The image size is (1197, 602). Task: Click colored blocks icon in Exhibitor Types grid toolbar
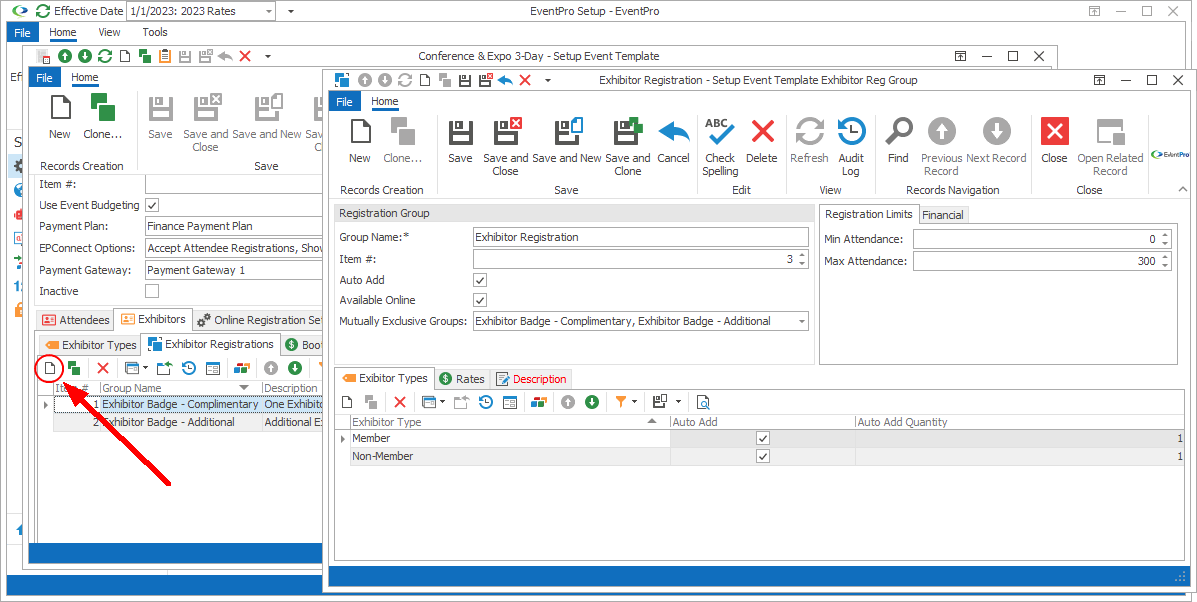pos(539,402)
